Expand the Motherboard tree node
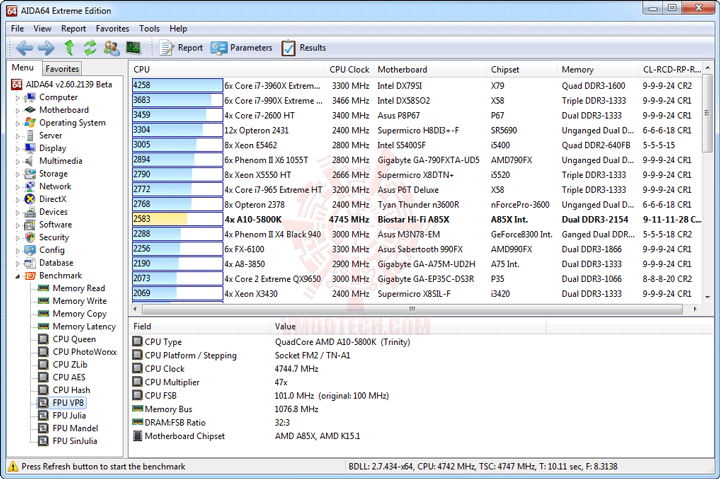Image resolution: width=720 pixels, height=479 pixels. click(x=18, y=110)
